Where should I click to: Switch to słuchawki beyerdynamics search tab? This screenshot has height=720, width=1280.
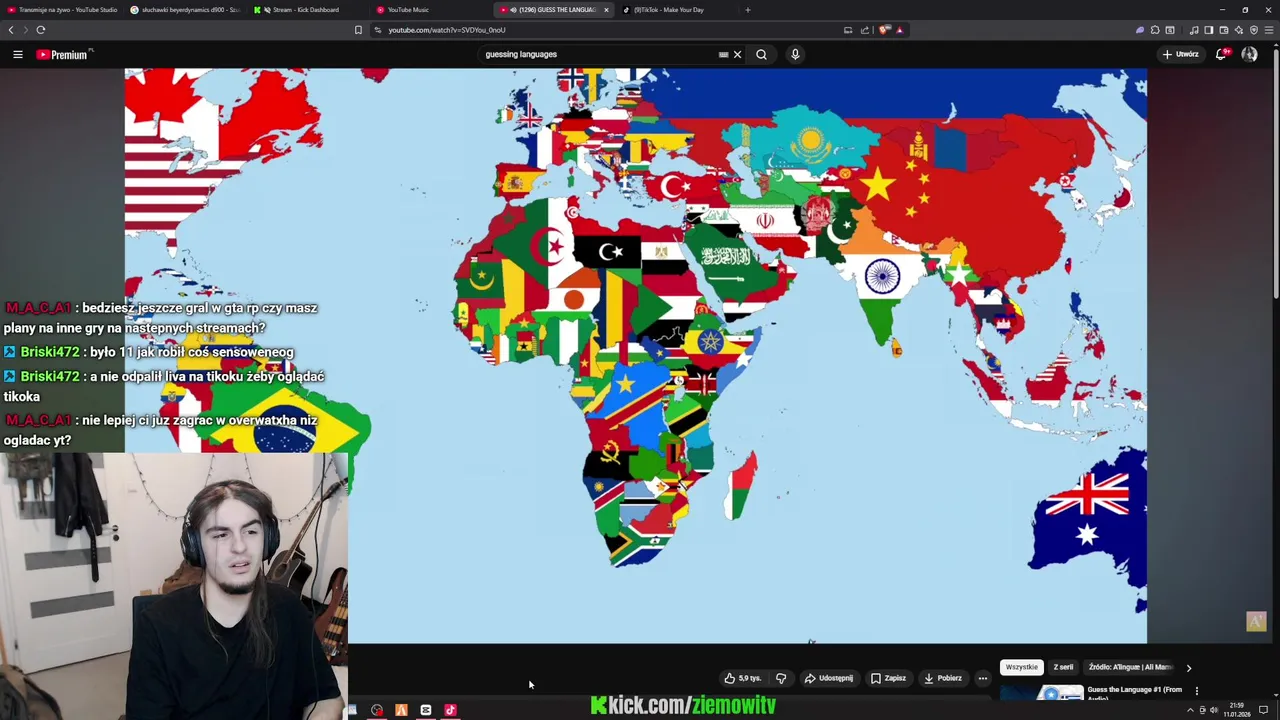click(185, 10)
